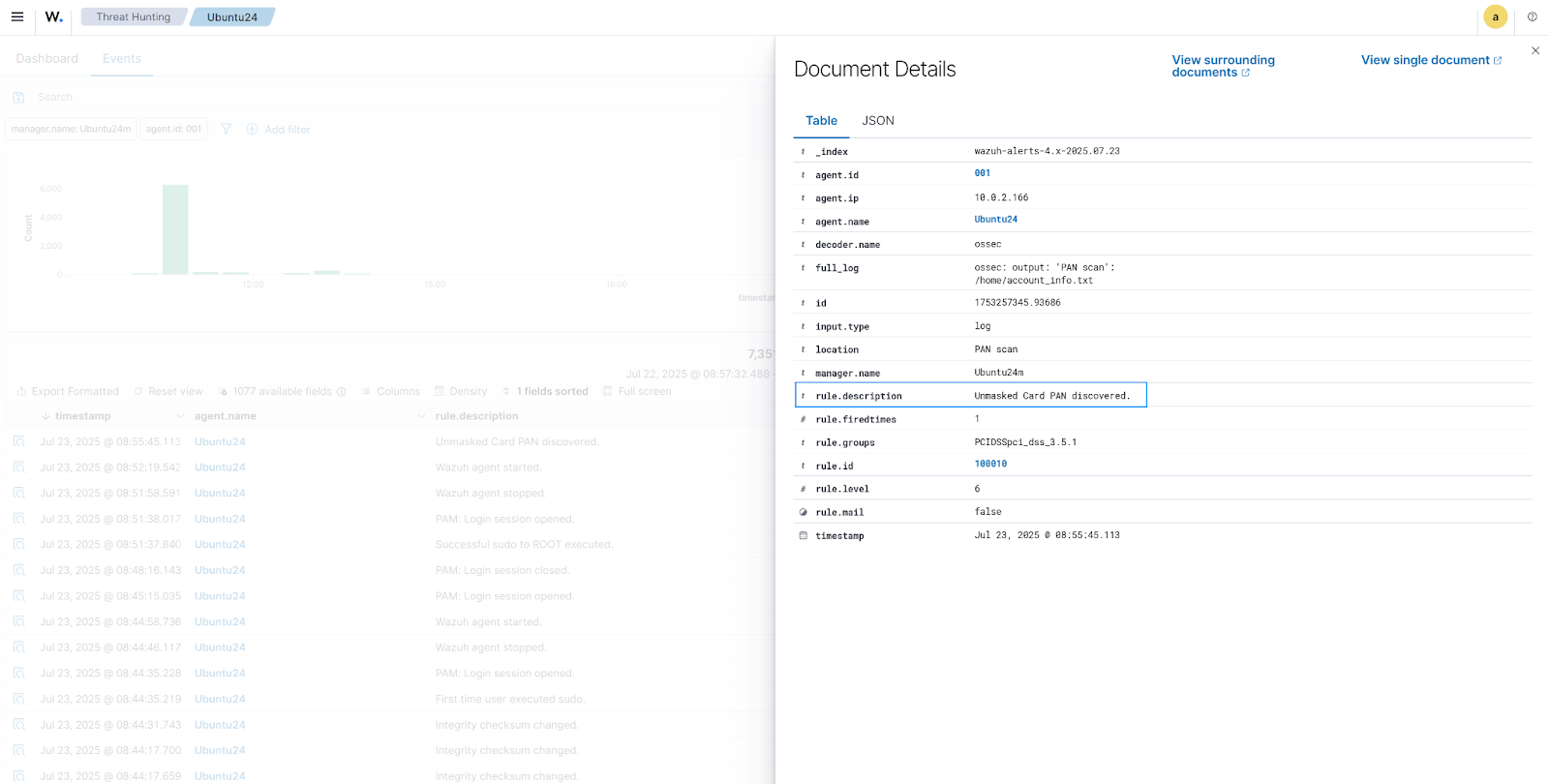The image size is (1549, 784).
Task: Click agent.id value 001 link
Action: click(x=982, y=173)
